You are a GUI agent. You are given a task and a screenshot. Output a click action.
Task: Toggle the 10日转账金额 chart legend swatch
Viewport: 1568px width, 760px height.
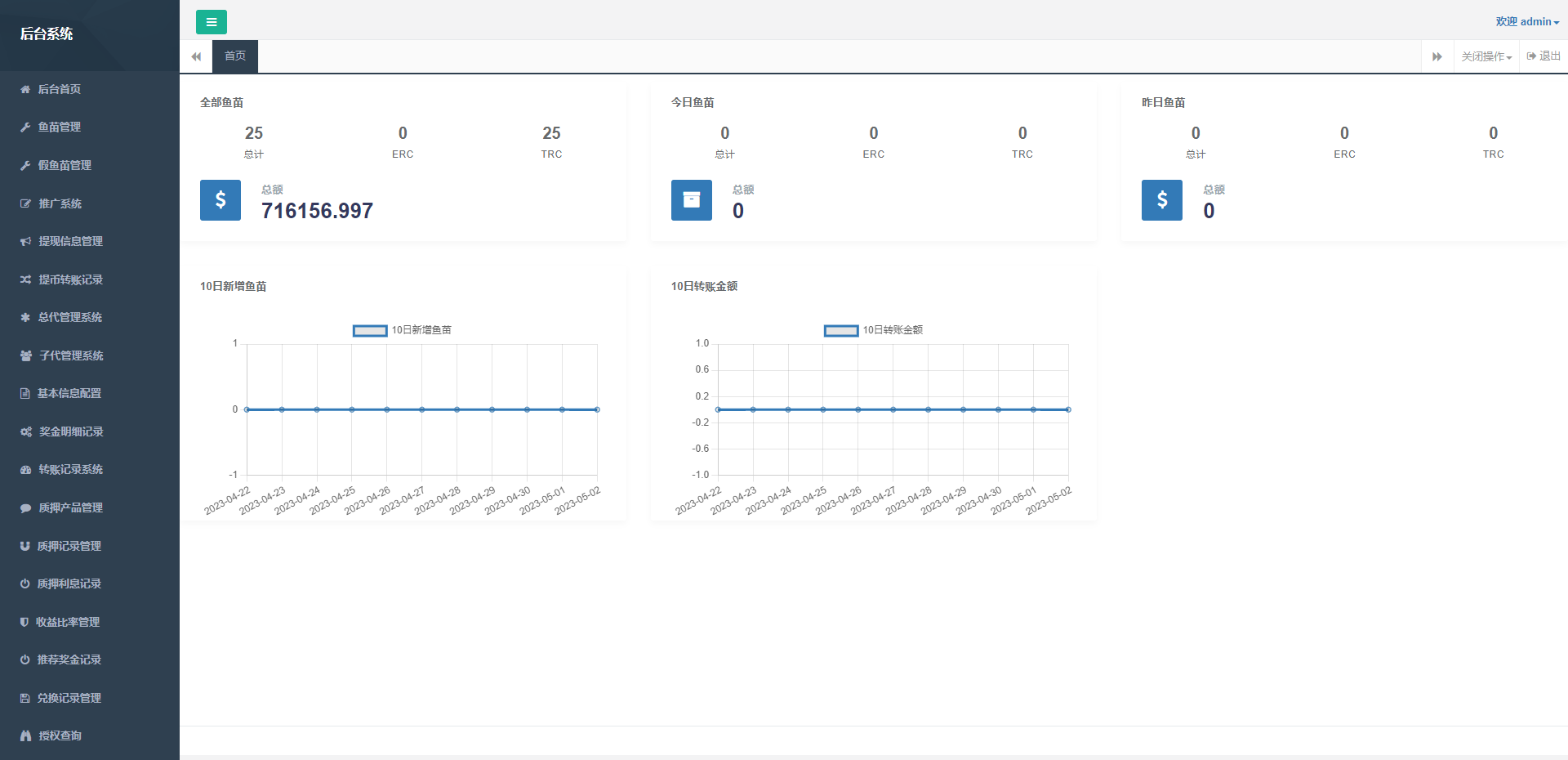(x=841, y=331)
